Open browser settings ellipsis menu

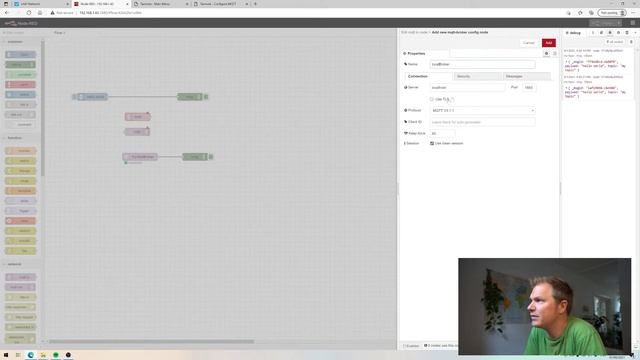[x=633, y=13]
